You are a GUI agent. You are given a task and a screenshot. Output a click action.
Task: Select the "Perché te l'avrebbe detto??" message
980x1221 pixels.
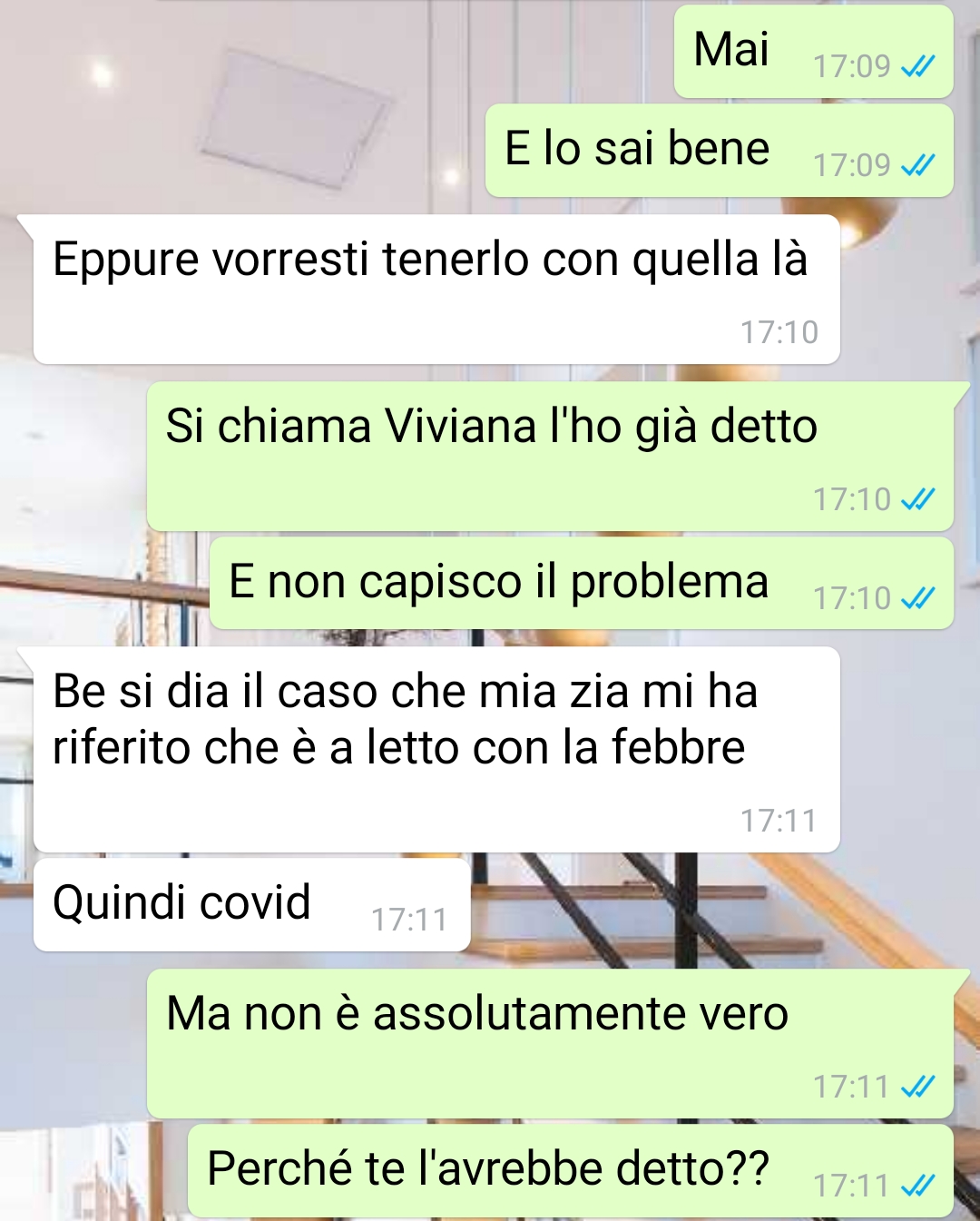point(571,1171)
